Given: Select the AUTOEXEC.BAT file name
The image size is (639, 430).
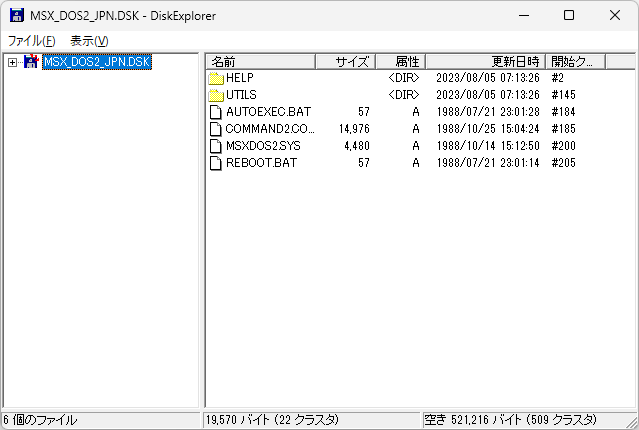Looking at the screenshot, I should point(269,112).
